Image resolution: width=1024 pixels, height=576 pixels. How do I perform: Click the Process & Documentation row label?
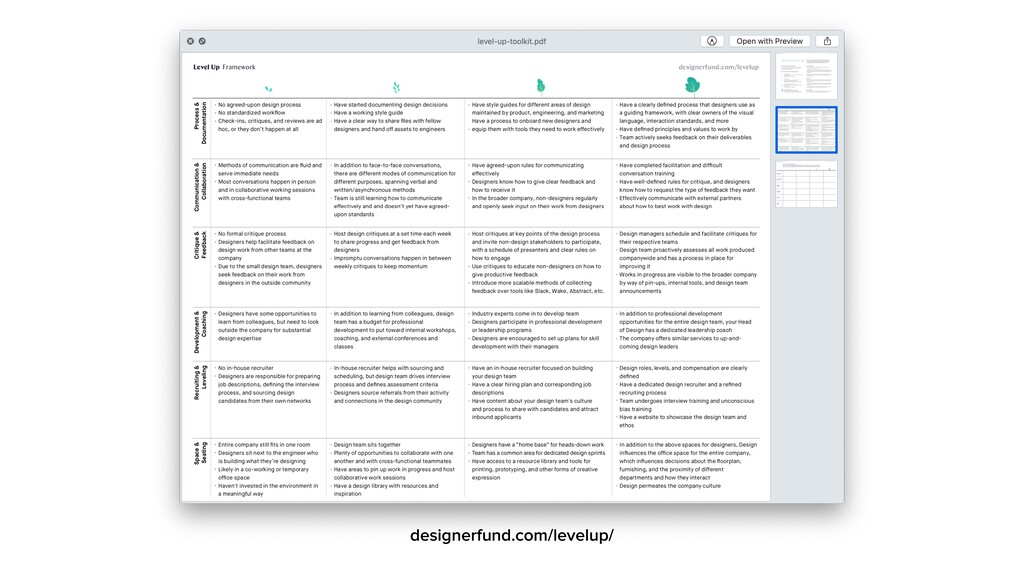pos(200,123)
